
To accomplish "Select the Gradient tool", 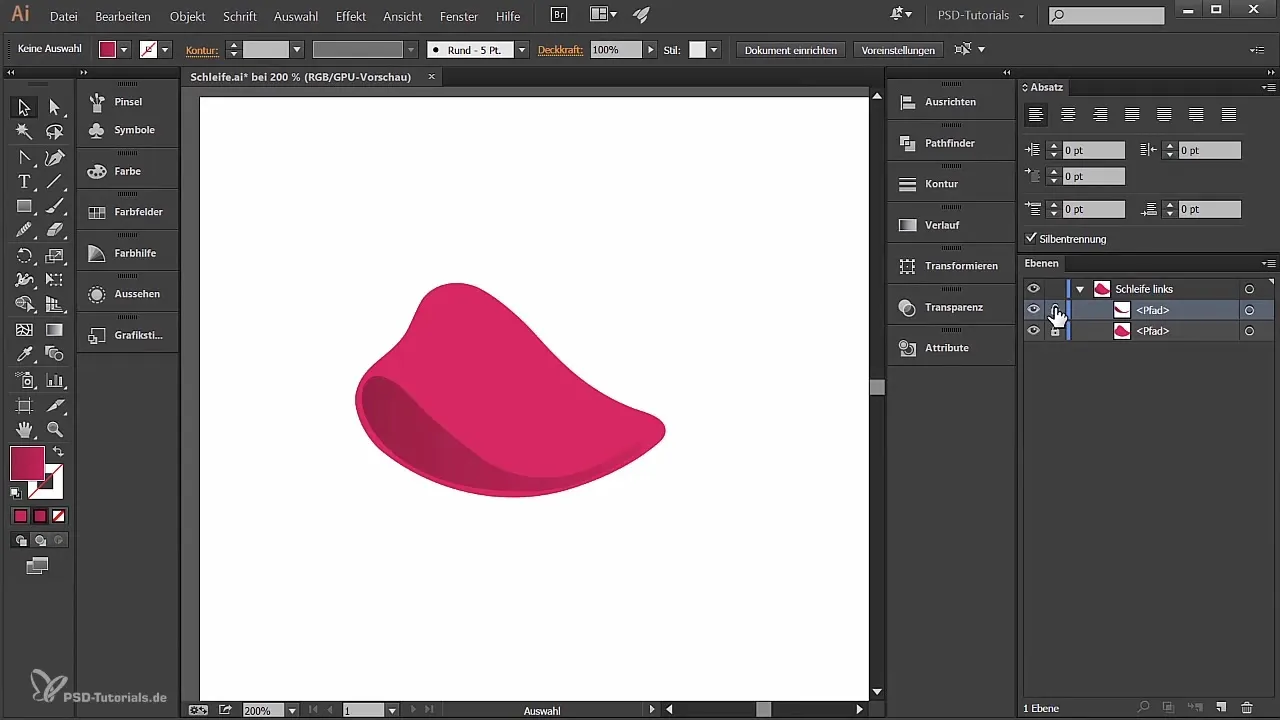I will click(x=55, y=330).
